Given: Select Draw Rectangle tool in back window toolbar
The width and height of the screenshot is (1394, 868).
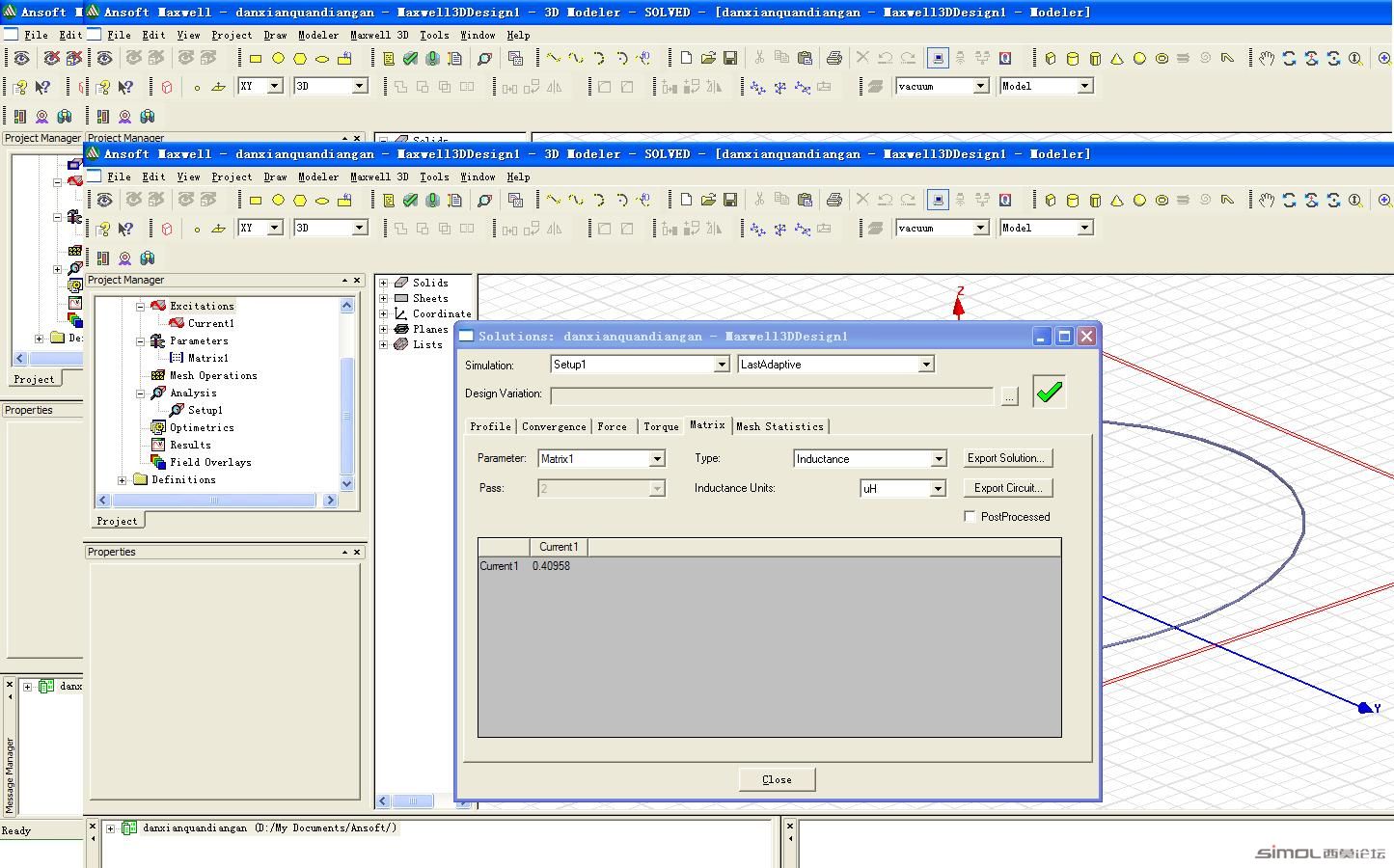Looking at the screenshot, I should point(256,58).
